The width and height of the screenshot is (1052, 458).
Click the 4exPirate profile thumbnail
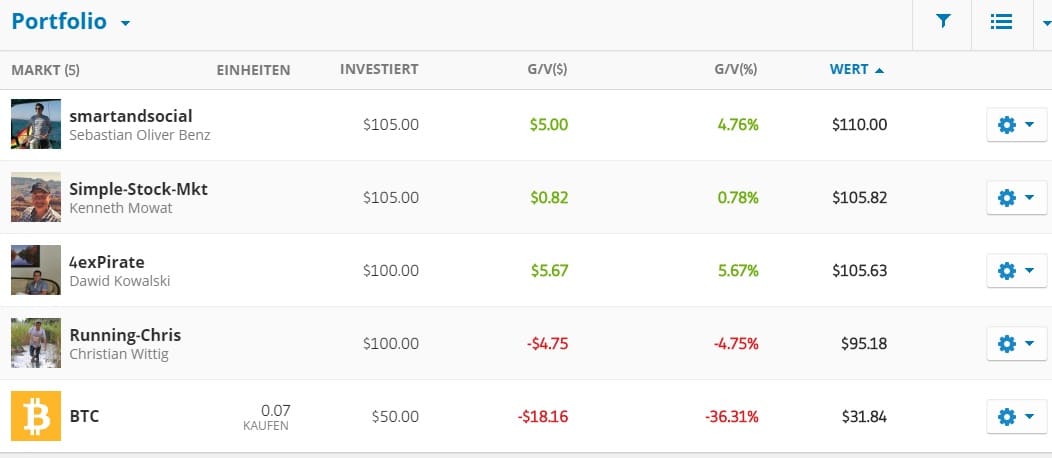click(x=36, y=270)
